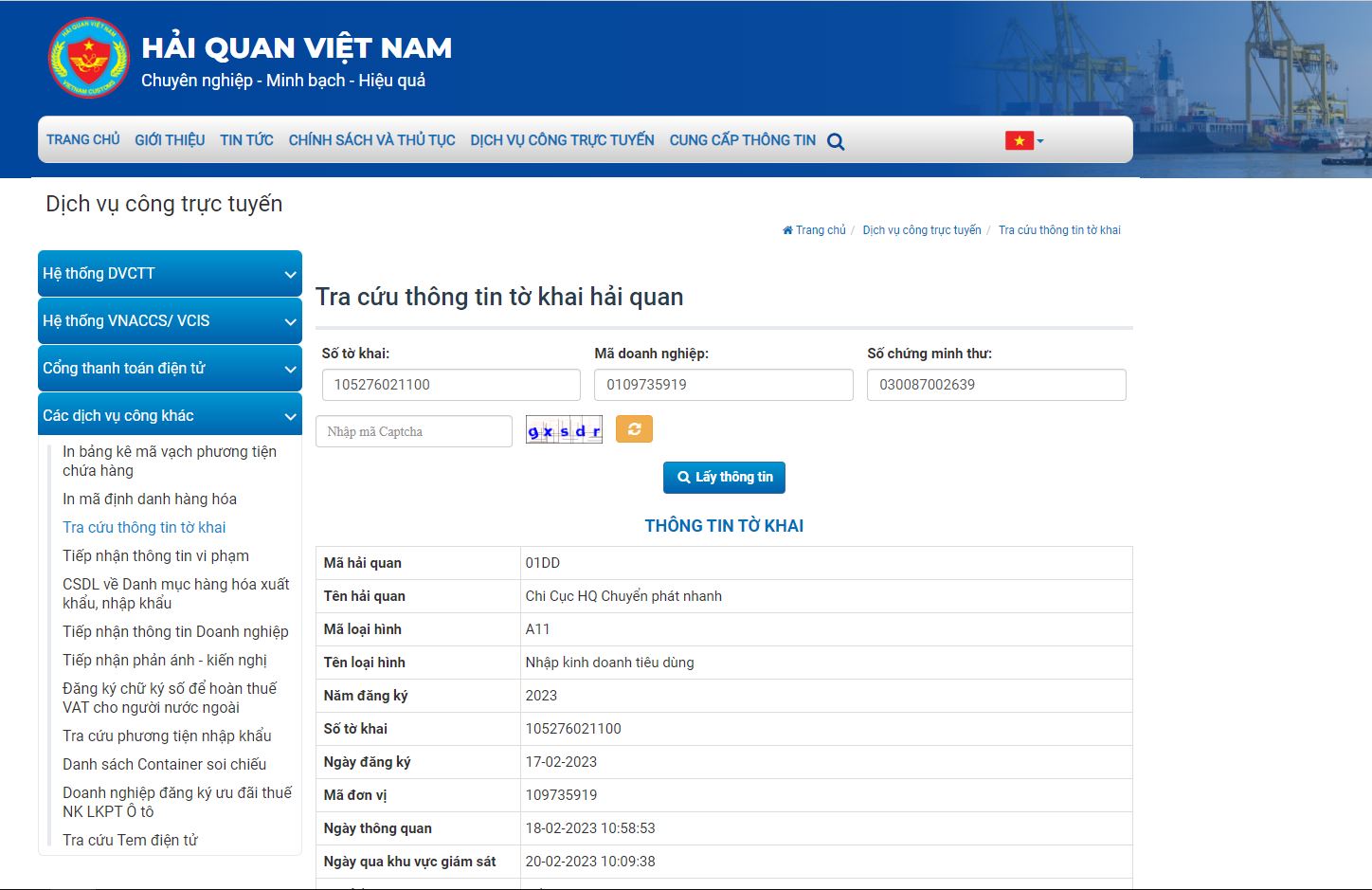Viewport: 1372px width, 890px height.
Task: Open Danh sách Container soi chiếu link
Action: (164, 764)
